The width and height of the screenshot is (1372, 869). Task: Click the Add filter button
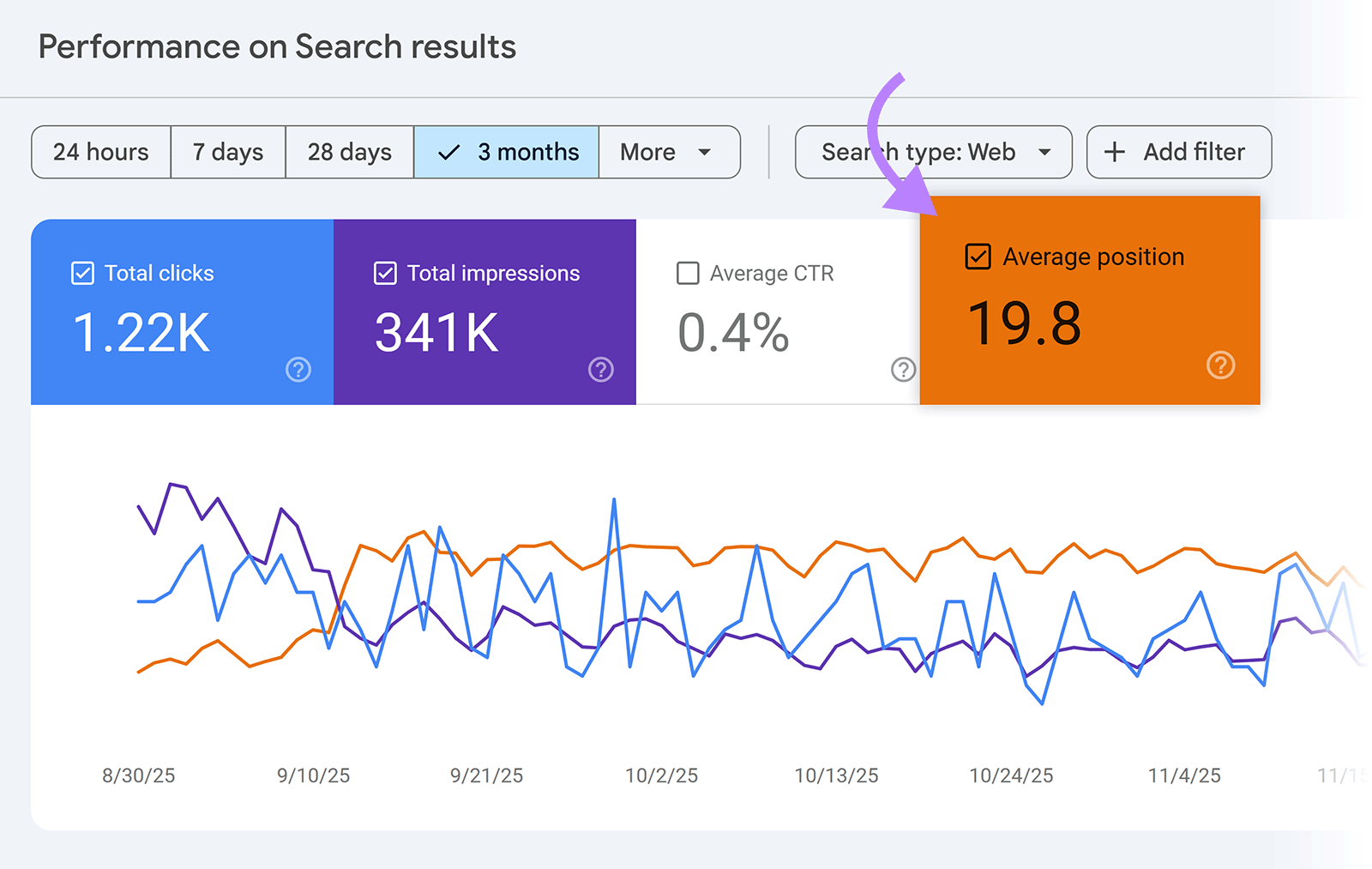tap(1178, 152)
